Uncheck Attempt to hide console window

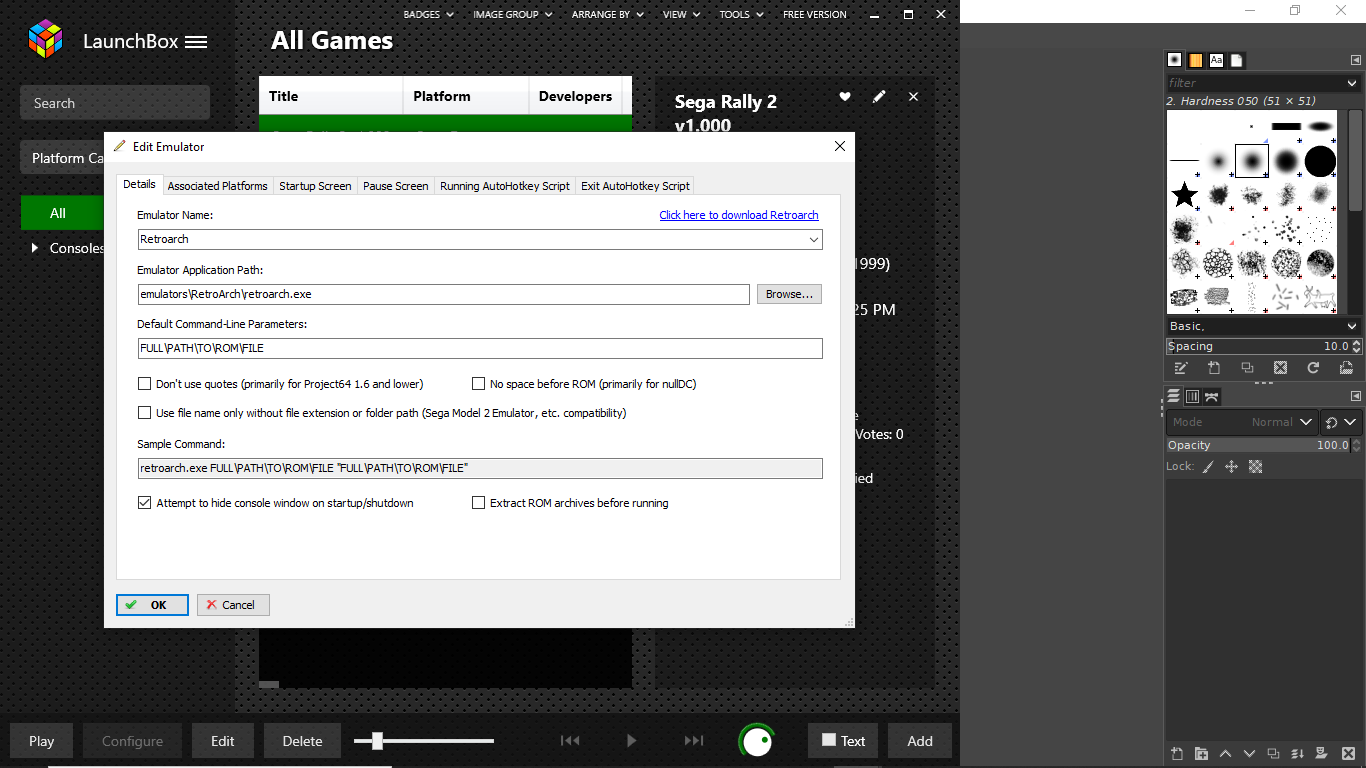click(144, 503)
